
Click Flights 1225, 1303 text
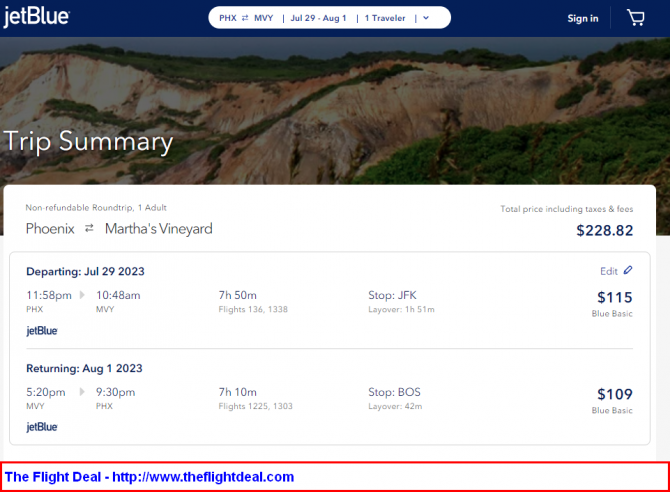256,406
